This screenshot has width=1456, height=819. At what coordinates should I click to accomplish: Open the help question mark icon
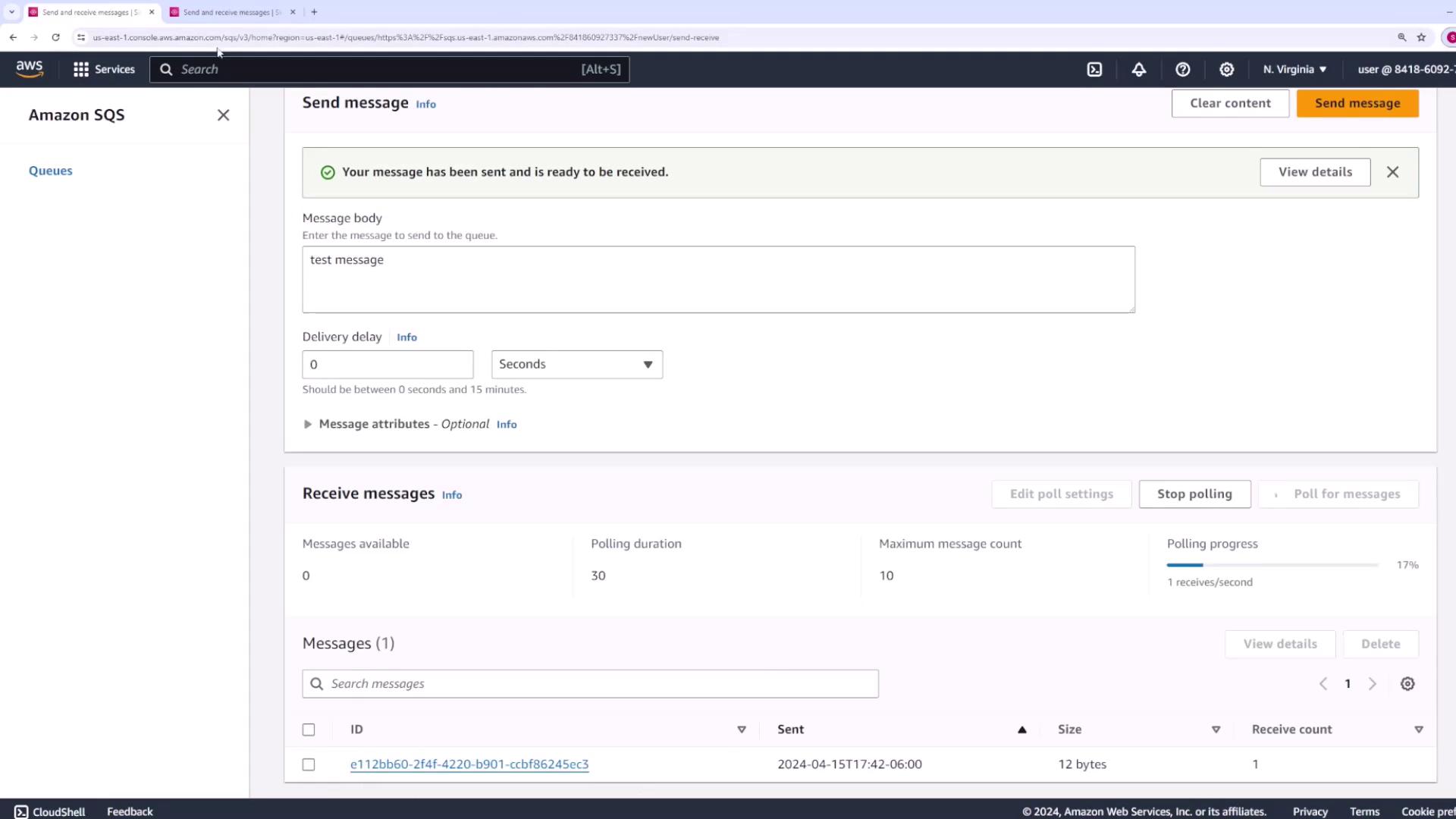coord(1182,69)
